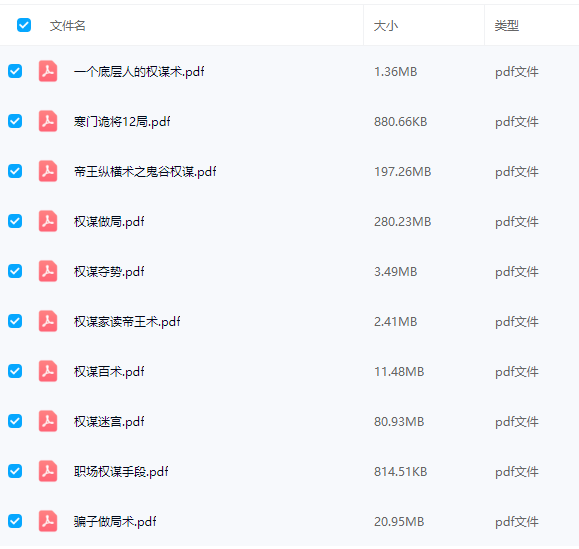Click PDF icon for 职场权谋手段.pdf

(x=48, y=471)
